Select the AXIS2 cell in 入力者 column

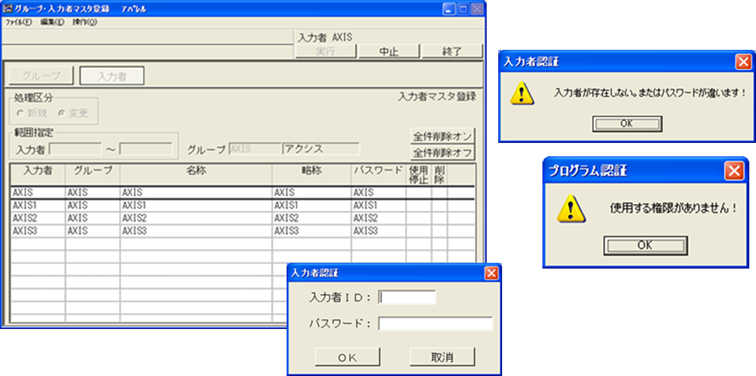coord(38,218)
